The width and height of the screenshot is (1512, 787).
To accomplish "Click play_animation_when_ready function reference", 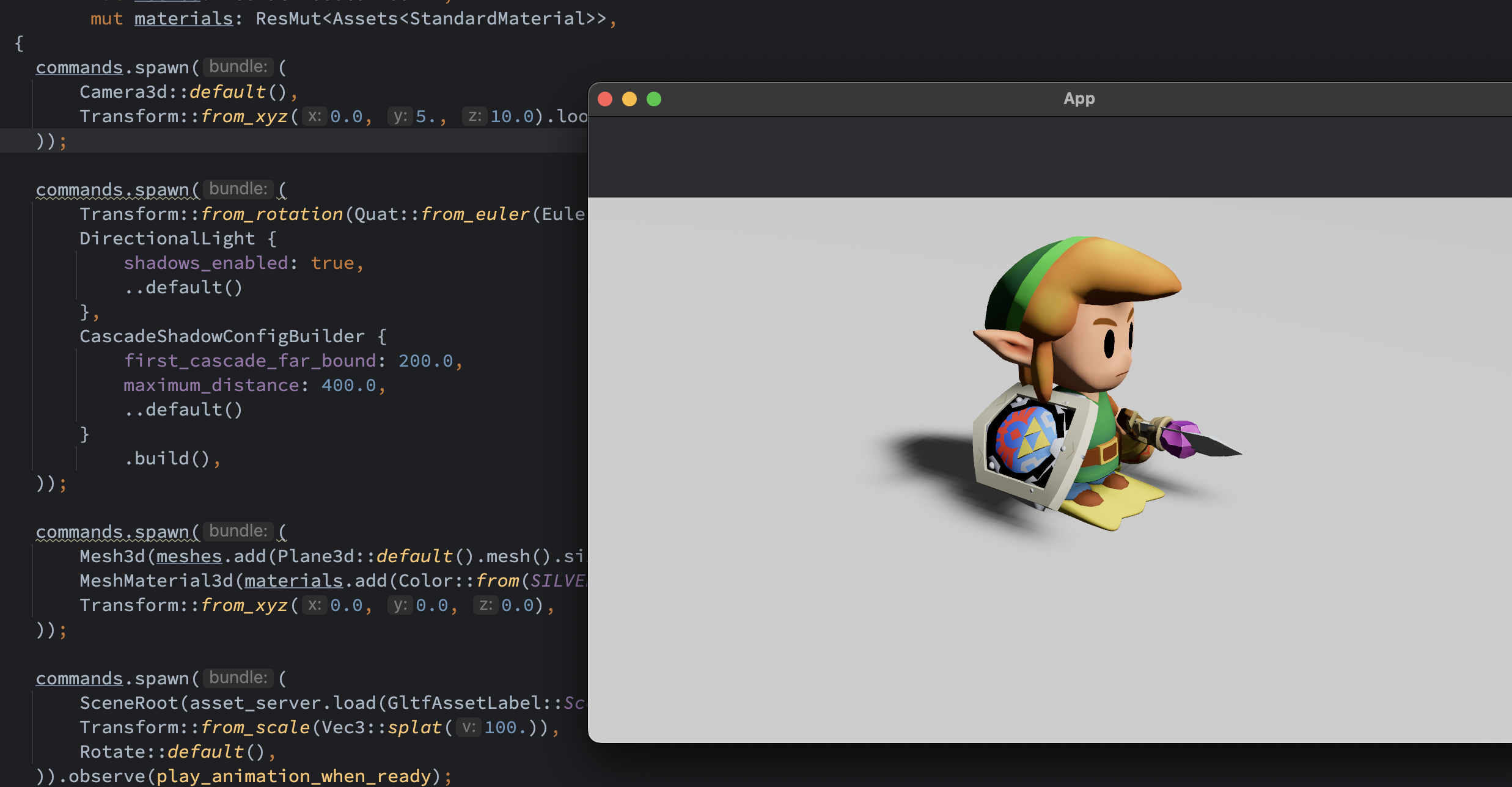I will [x=293, y=776].
